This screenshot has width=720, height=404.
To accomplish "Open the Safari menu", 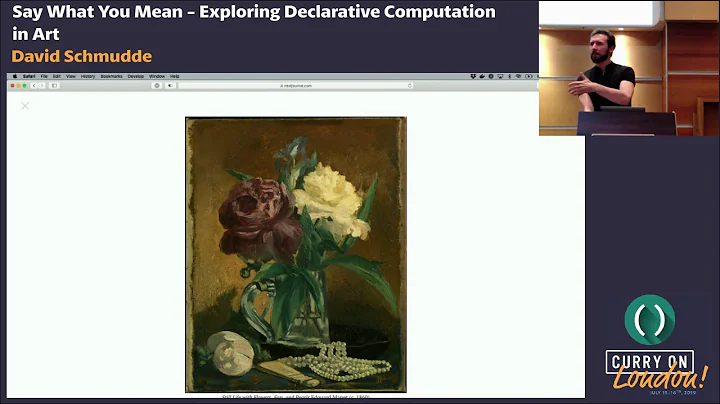I will click(29, 76).
